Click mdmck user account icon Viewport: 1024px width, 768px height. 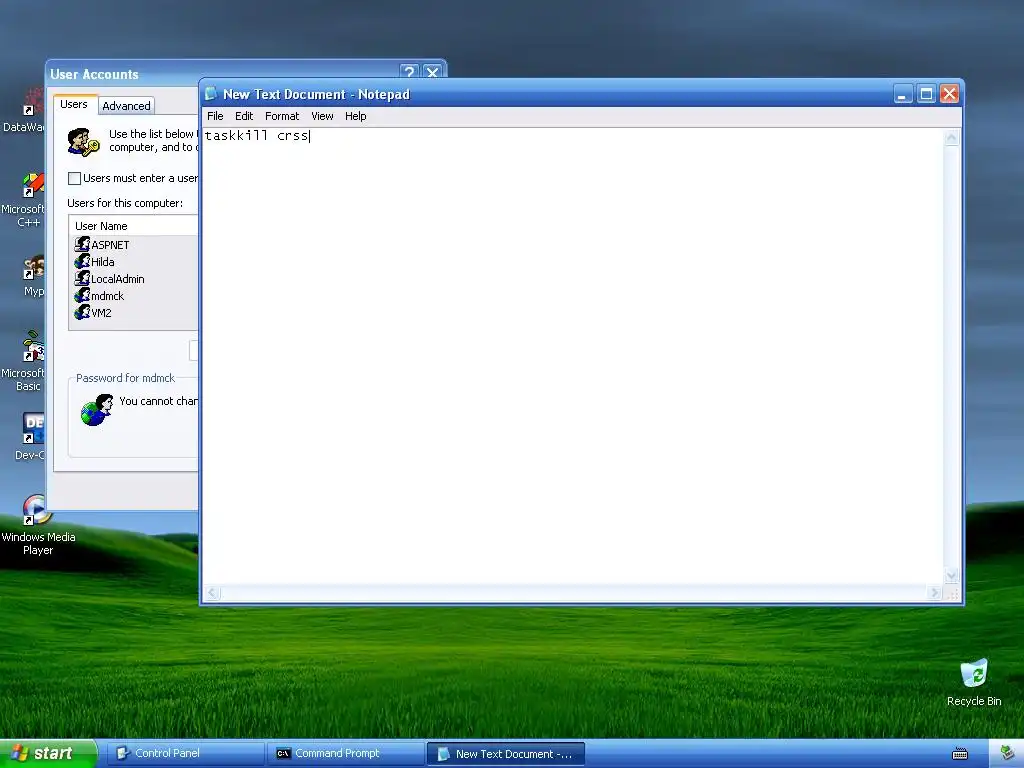(82, 295)
